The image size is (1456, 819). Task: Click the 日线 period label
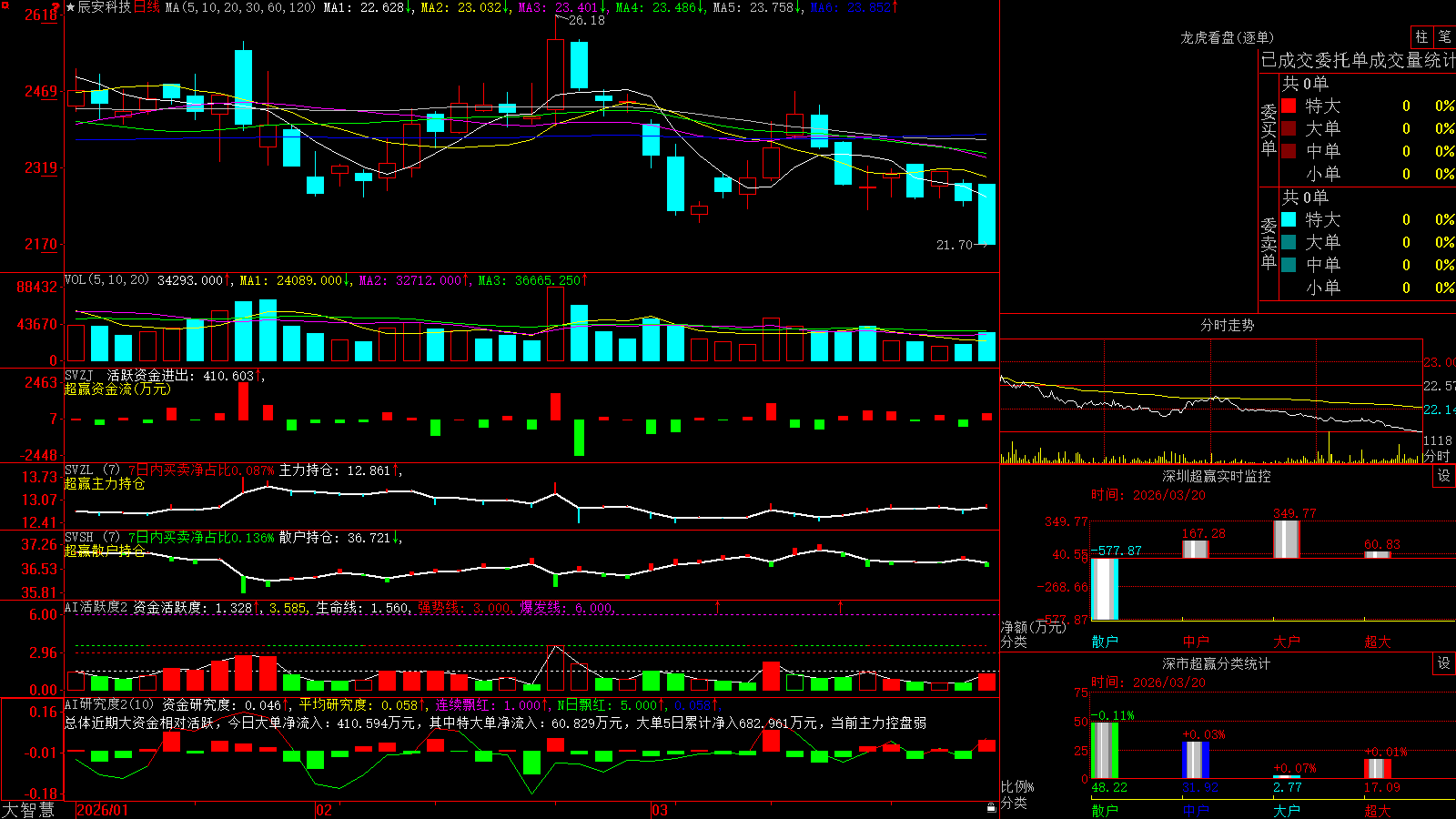147,7
